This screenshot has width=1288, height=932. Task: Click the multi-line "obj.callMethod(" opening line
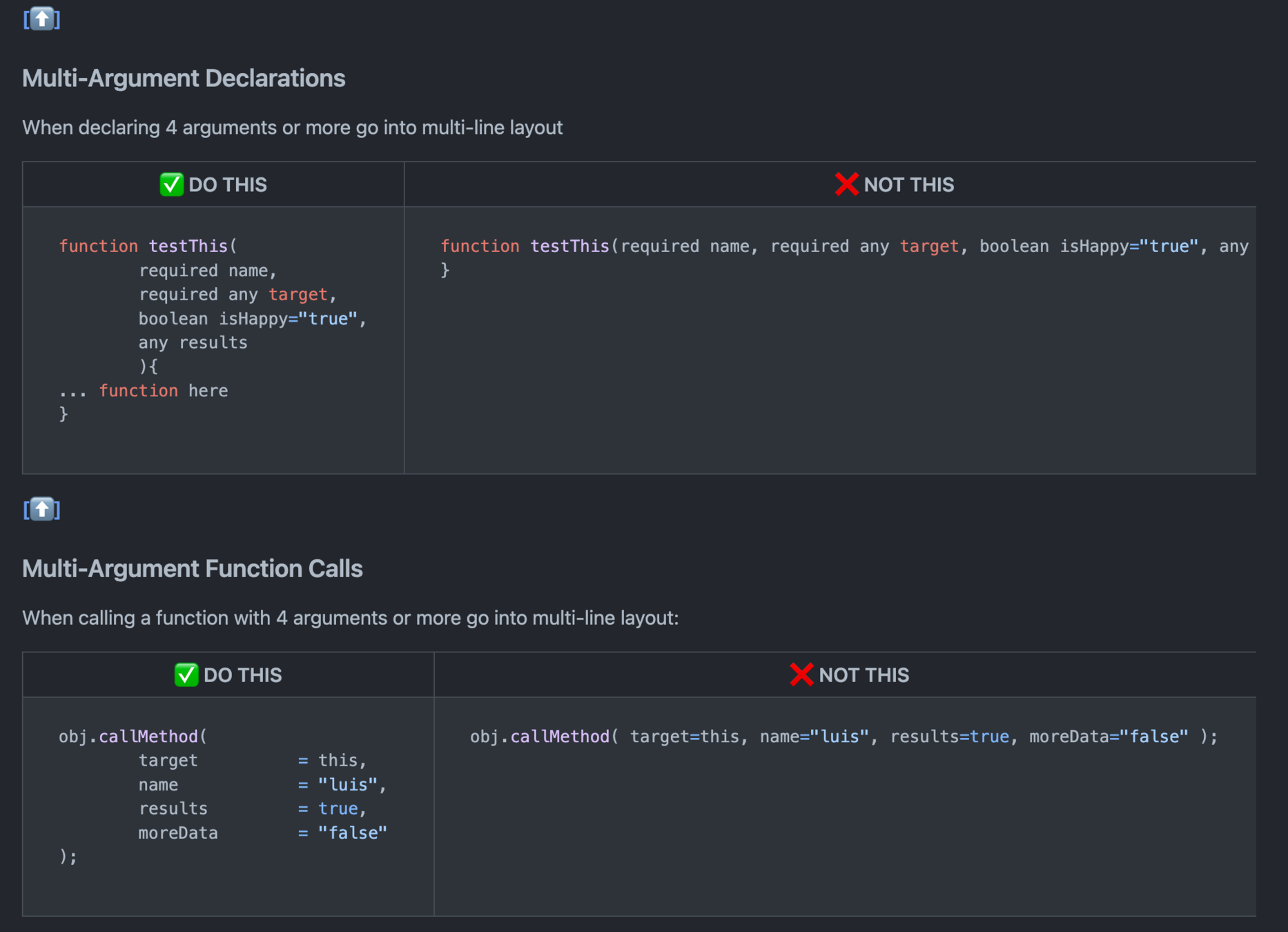(x=133, y=737)
